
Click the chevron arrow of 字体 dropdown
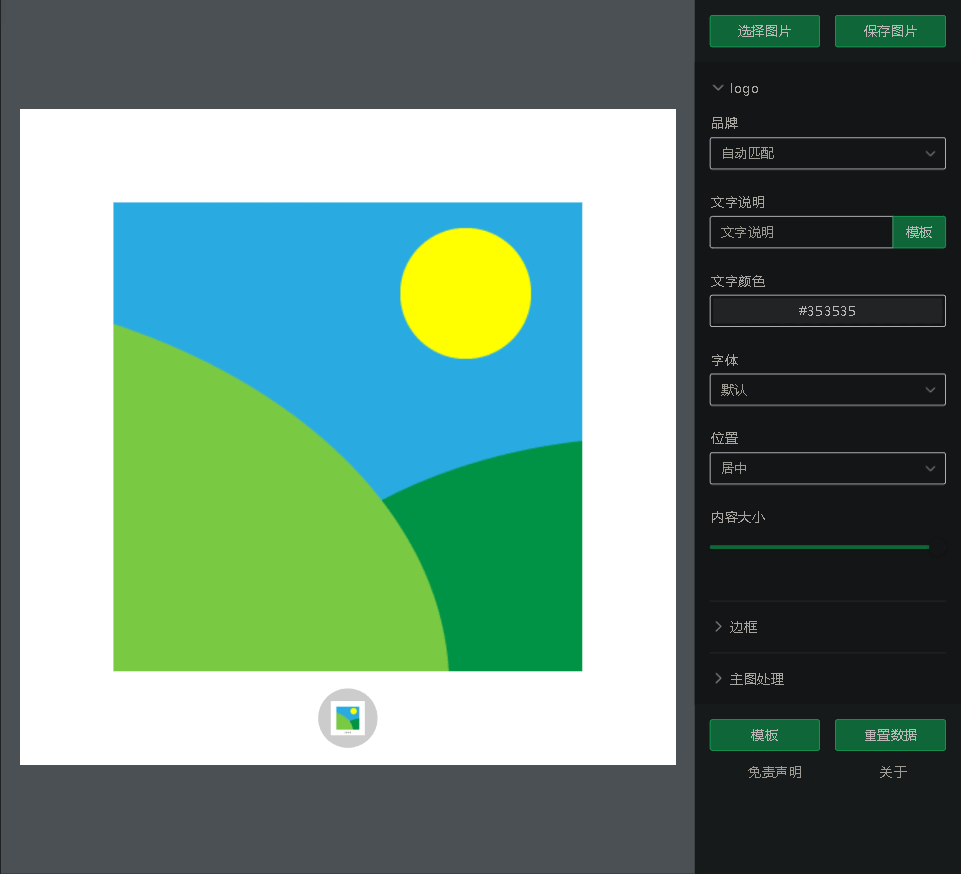[930, 390]
